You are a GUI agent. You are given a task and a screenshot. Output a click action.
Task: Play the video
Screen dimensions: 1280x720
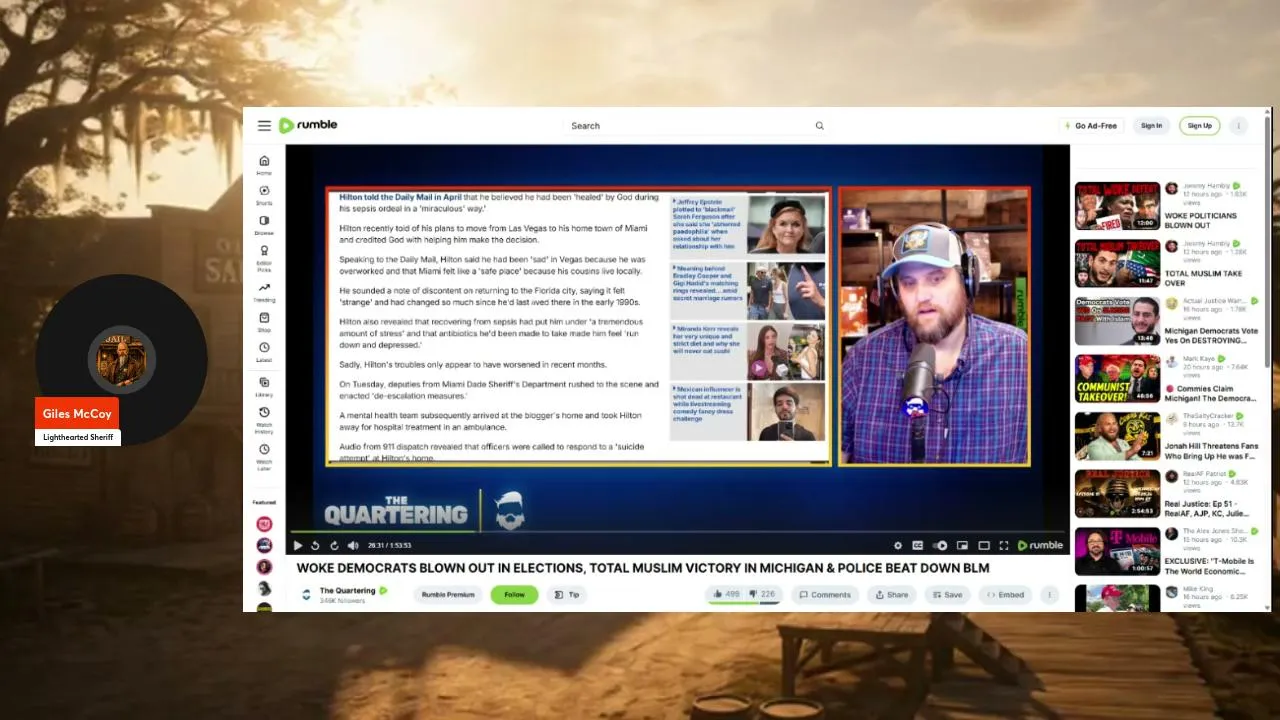click(298, 545)
